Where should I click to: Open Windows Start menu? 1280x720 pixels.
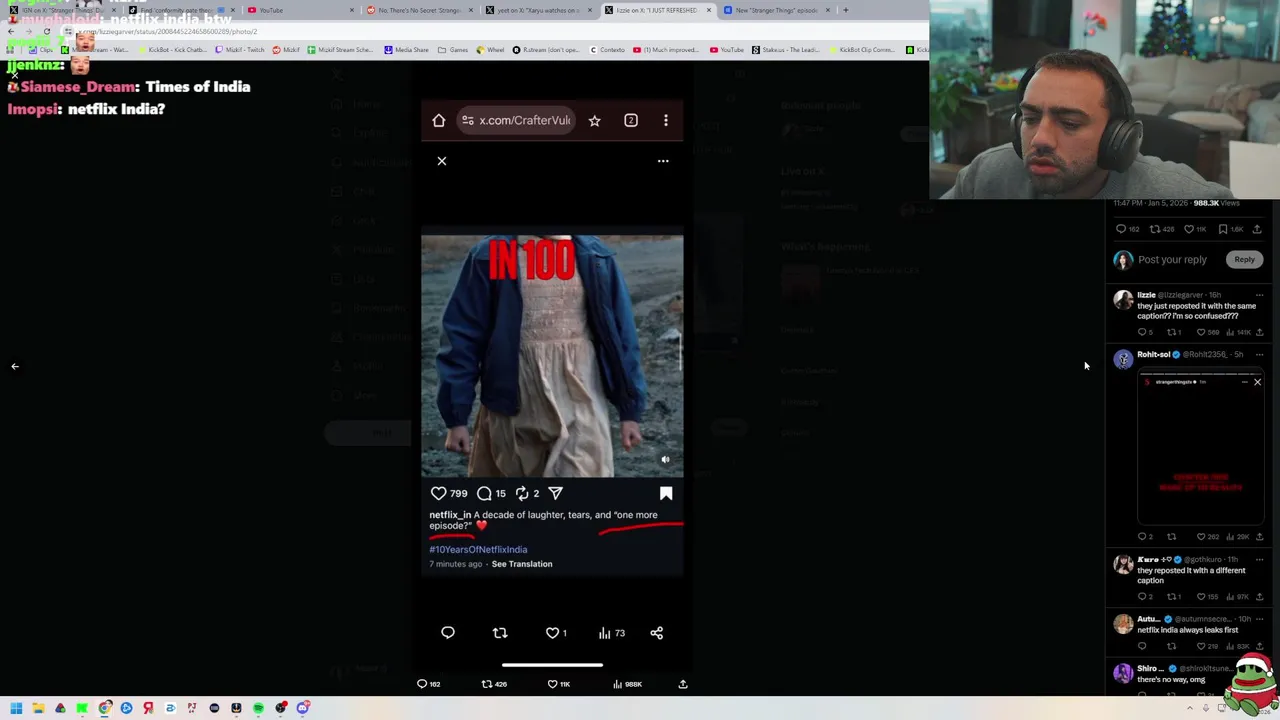pyautogui.click(x=16, y=708)
